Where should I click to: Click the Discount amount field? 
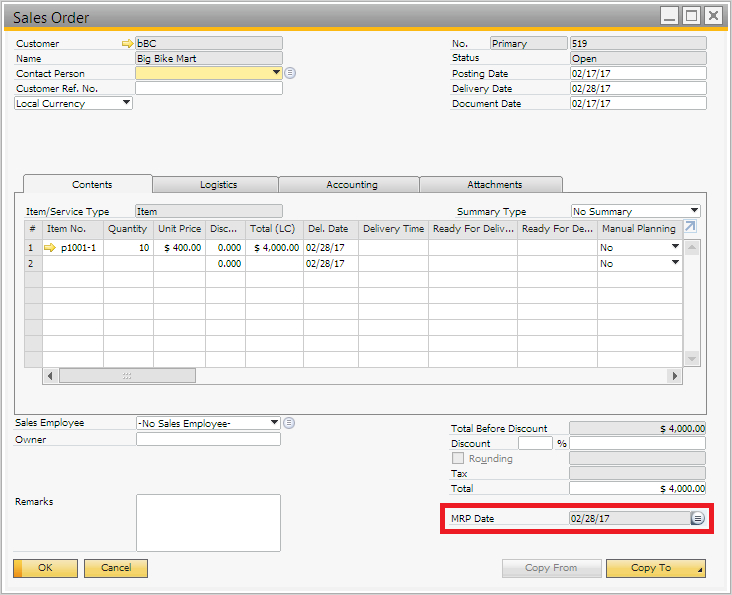pyautogui.click(x=637, y=443)
